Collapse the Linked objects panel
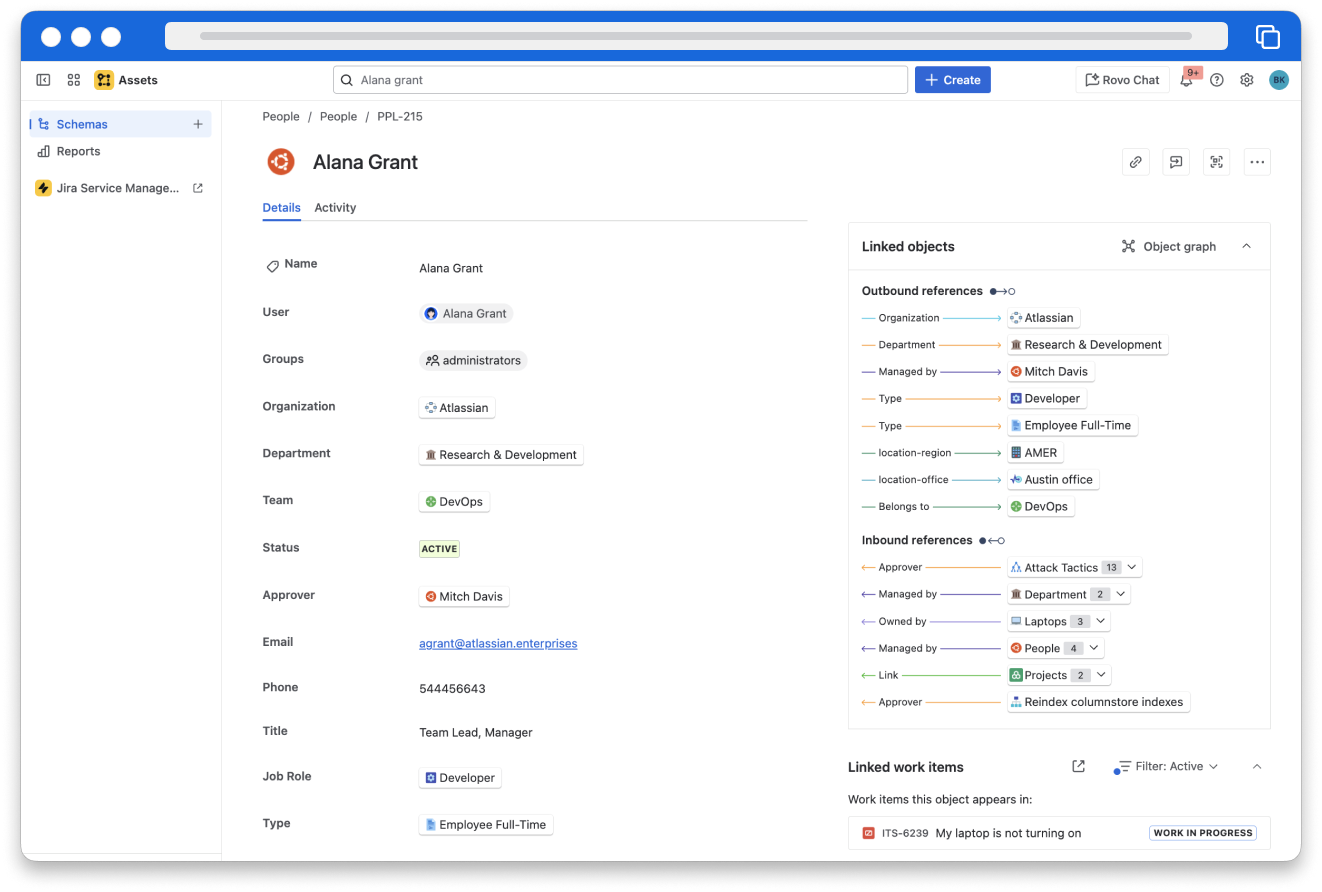Viewport: 1322px width, 892px height. [1246, 246]
